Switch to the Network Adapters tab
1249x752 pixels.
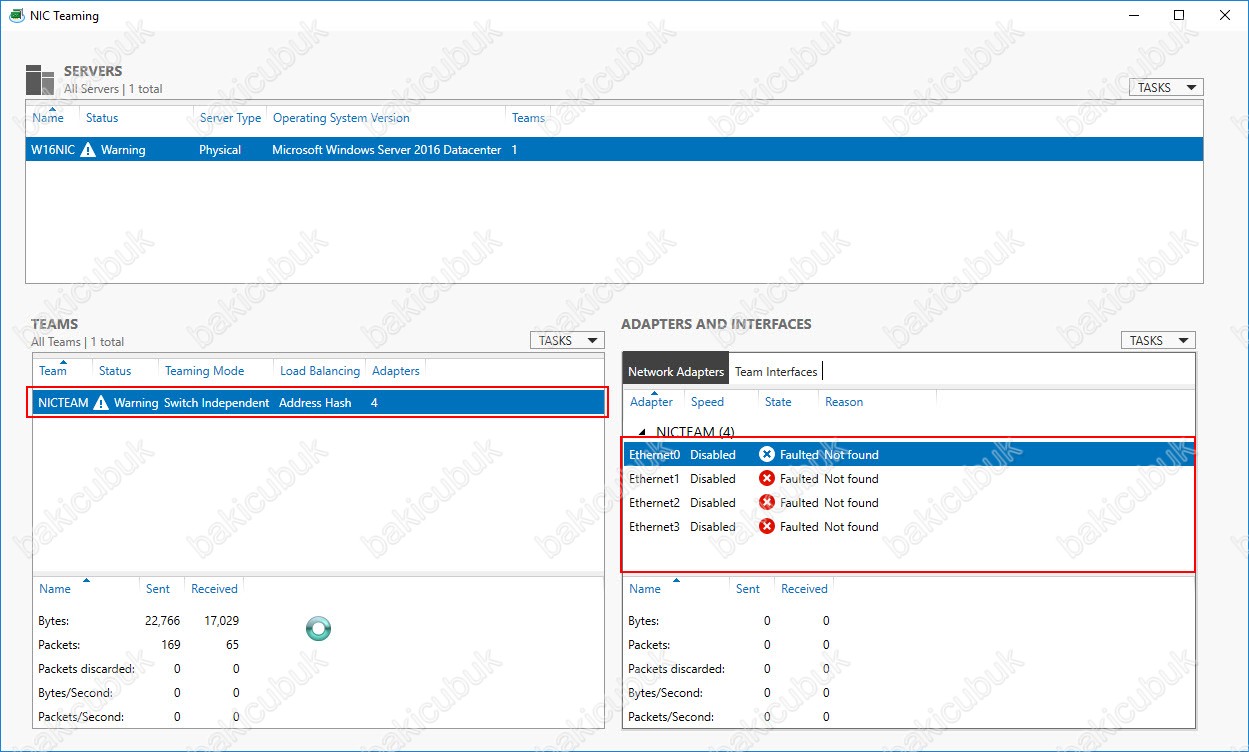(676, 372)
